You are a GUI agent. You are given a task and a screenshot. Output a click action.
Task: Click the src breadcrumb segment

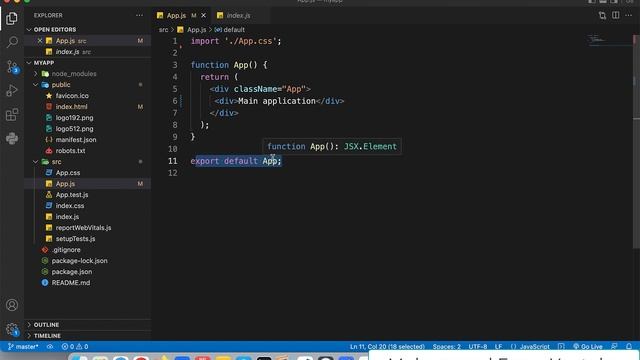click(163, 30)
